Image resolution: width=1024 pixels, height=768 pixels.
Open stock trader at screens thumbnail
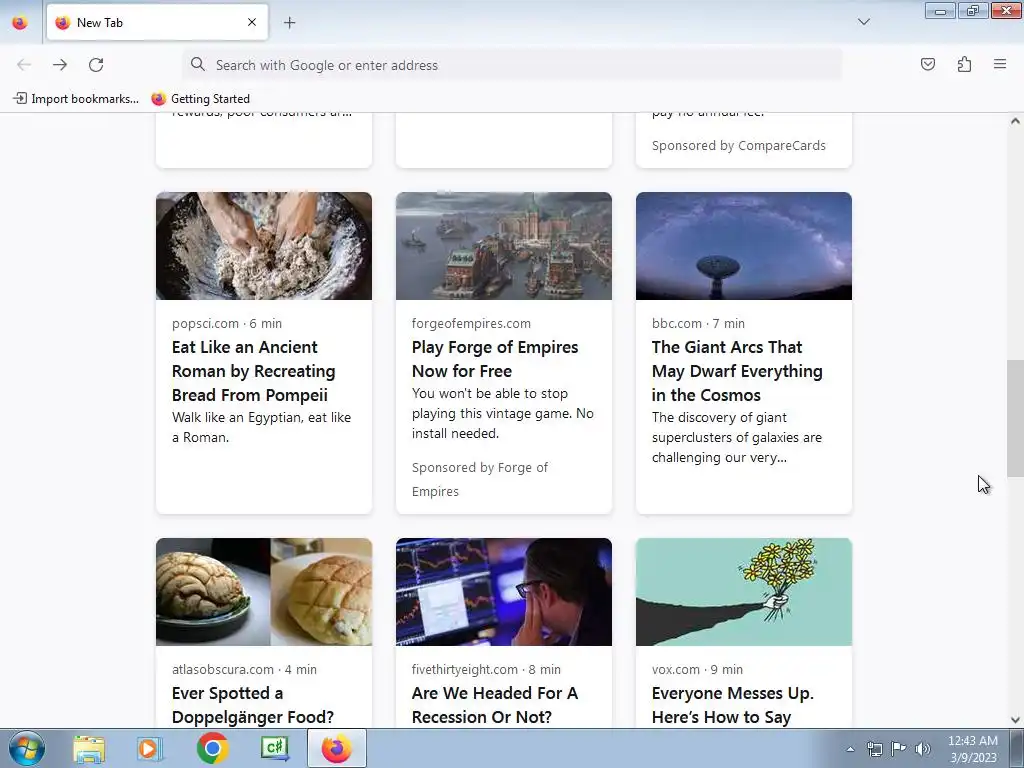coord(504,592)
